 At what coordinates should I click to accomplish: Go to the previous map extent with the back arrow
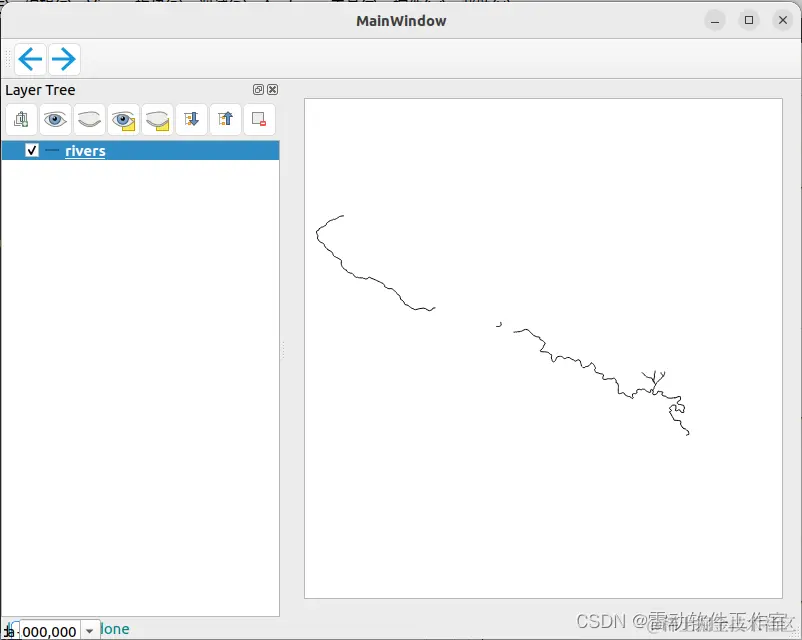(30, 59)
